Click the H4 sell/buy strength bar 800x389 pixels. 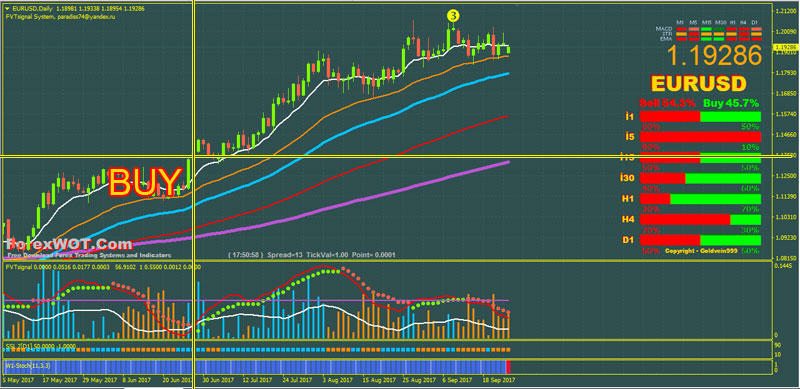click(x=701, y=220)
